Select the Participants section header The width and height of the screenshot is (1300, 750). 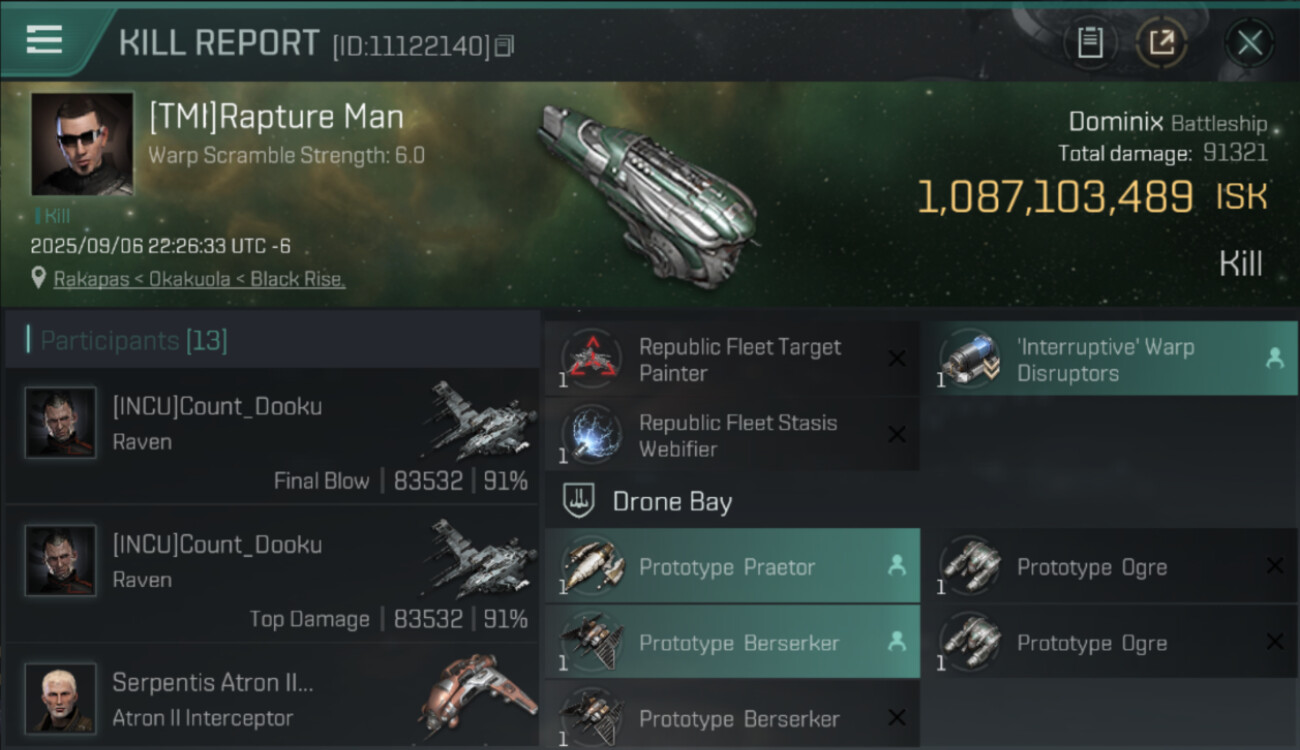(x=134, y=341)
